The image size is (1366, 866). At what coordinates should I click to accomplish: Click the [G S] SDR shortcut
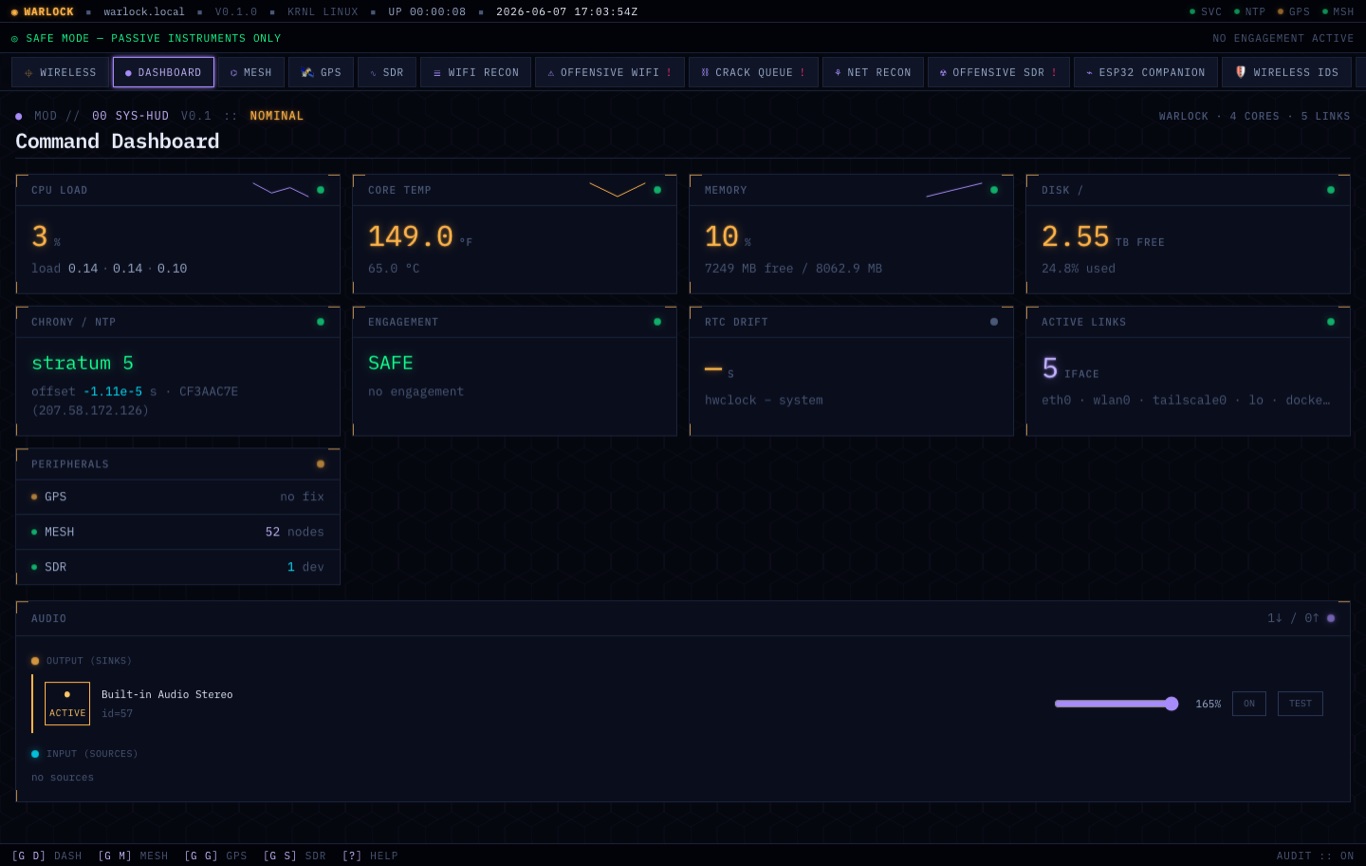295,856
